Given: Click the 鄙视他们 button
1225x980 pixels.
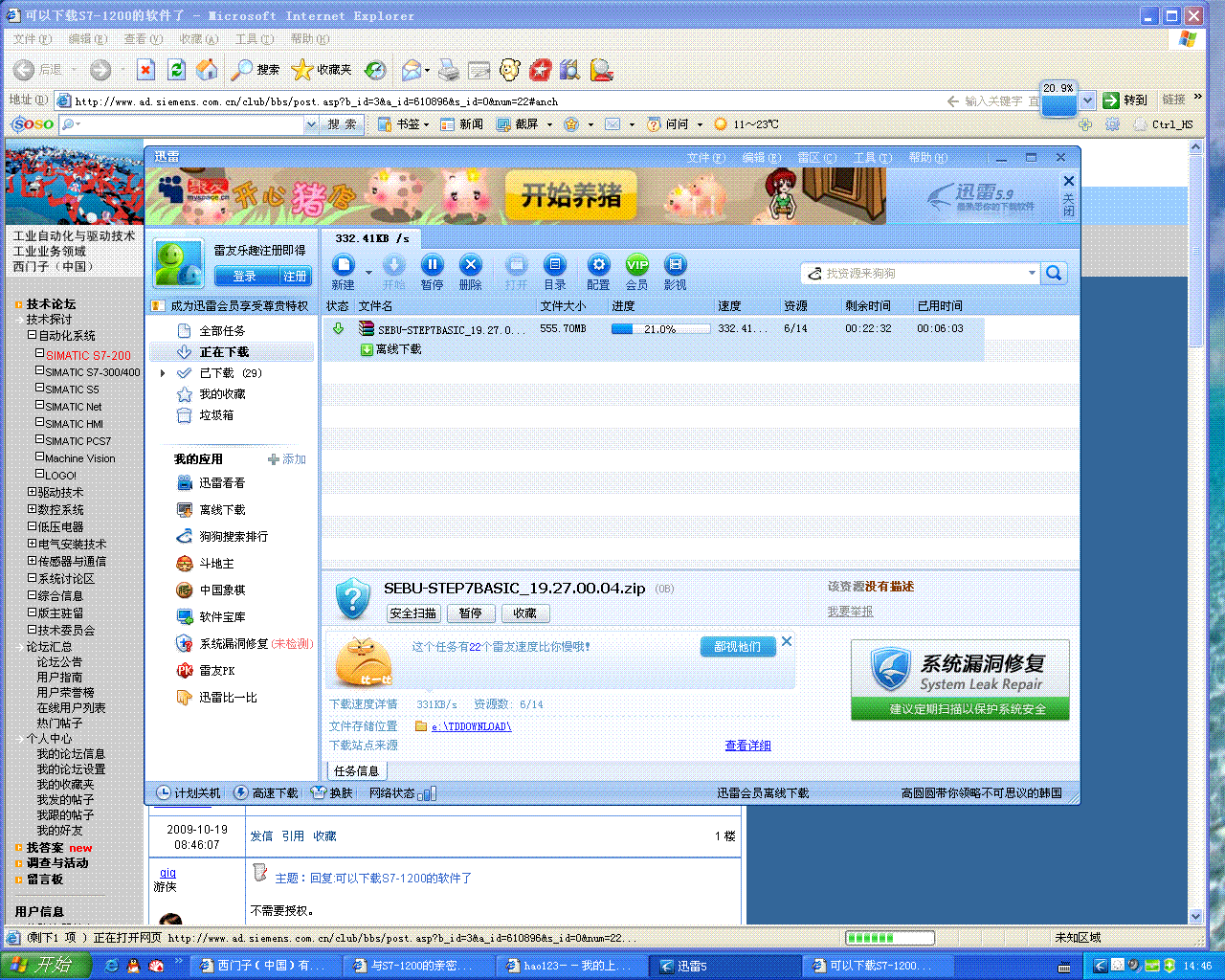Looking at the screenshot, I should tap(737, 647).
